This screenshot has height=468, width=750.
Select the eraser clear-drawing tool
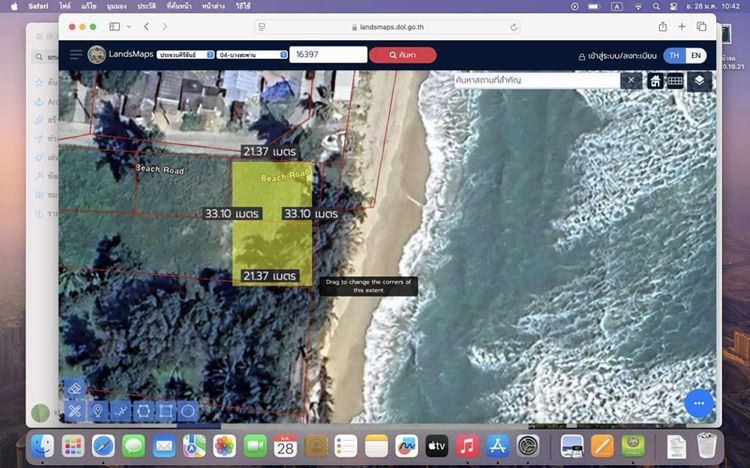(x=74, y=389)
